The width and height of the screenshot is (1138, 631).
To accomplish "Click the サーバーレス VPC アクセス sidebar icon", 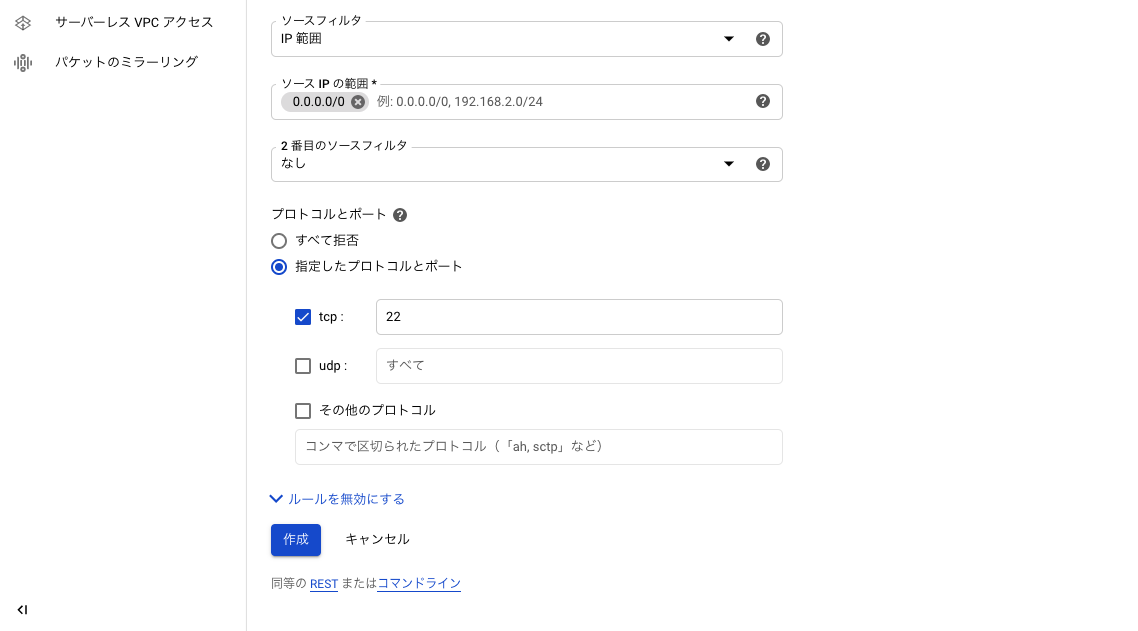I will tap(23, 21).
